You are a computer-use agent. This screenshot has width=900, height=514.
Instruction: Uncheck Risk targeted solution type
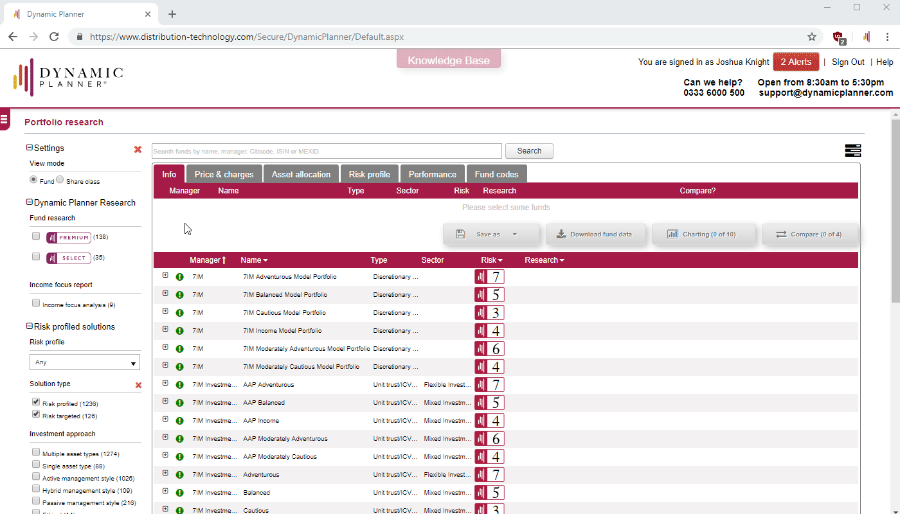[x=36, y=414]
